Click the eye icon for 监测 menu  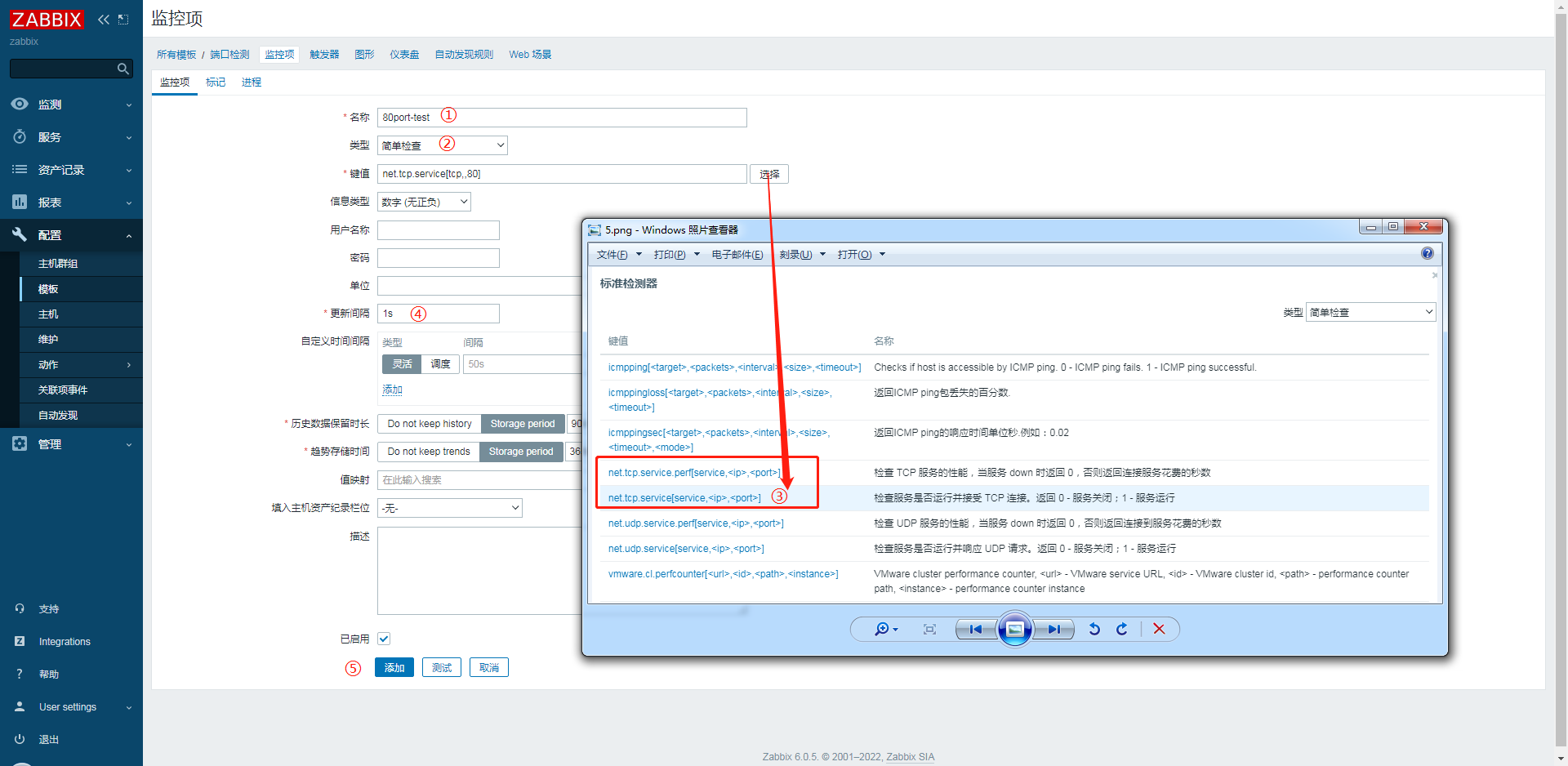click(20, 104)
